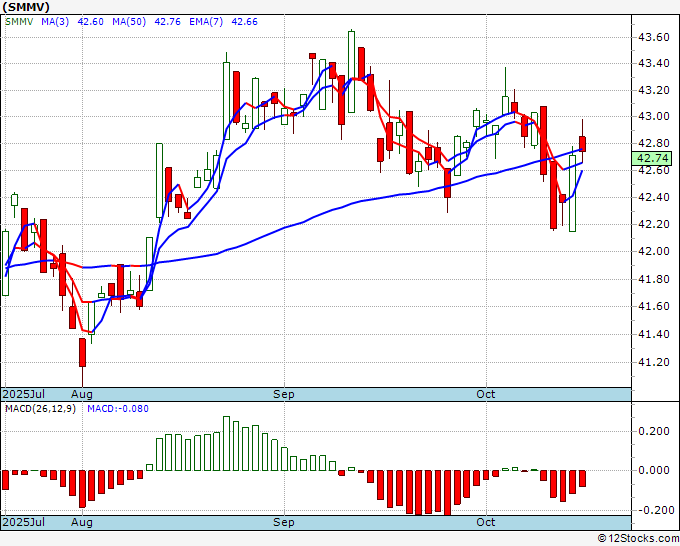
Task: Click the 42.20 price axis label
Action: 653,225
